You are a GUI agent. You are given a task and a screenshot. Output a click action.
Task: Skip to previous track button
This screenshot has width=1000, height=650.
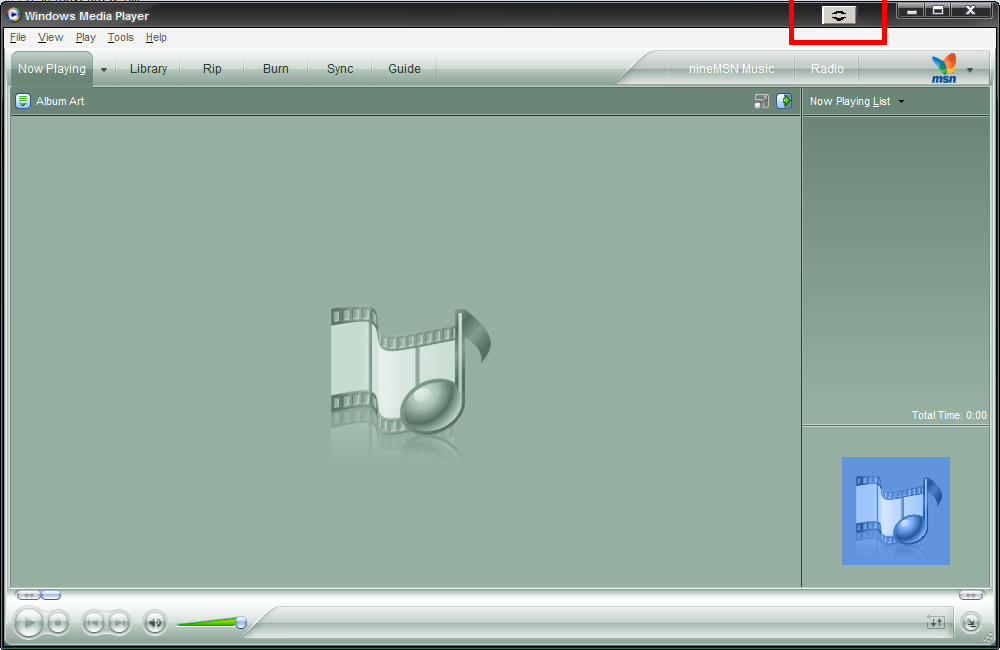click(94, 622)
